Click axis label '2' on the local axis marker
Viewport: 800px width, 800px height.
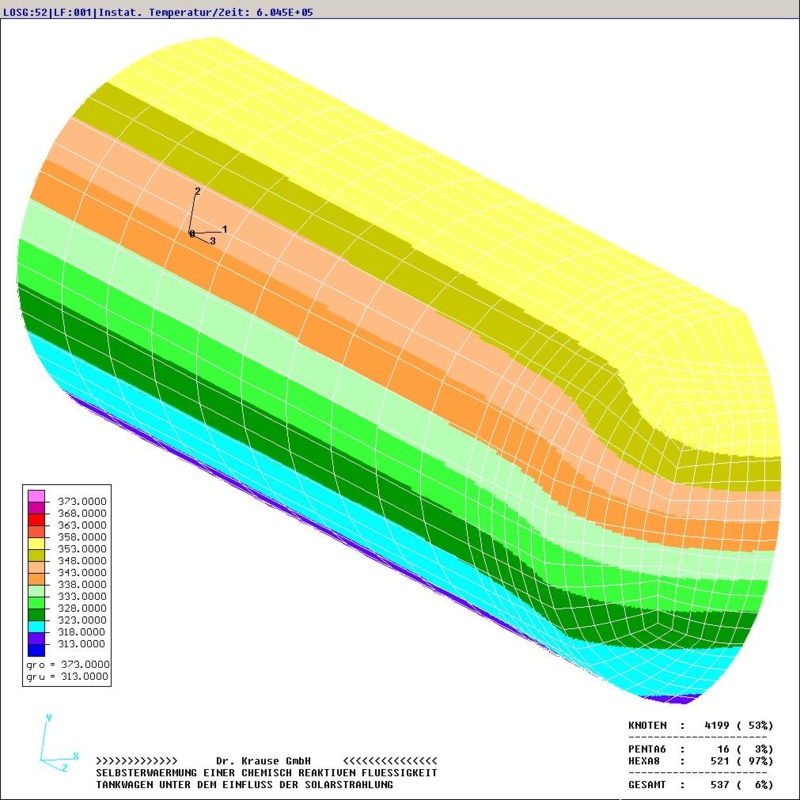[197, 191]
